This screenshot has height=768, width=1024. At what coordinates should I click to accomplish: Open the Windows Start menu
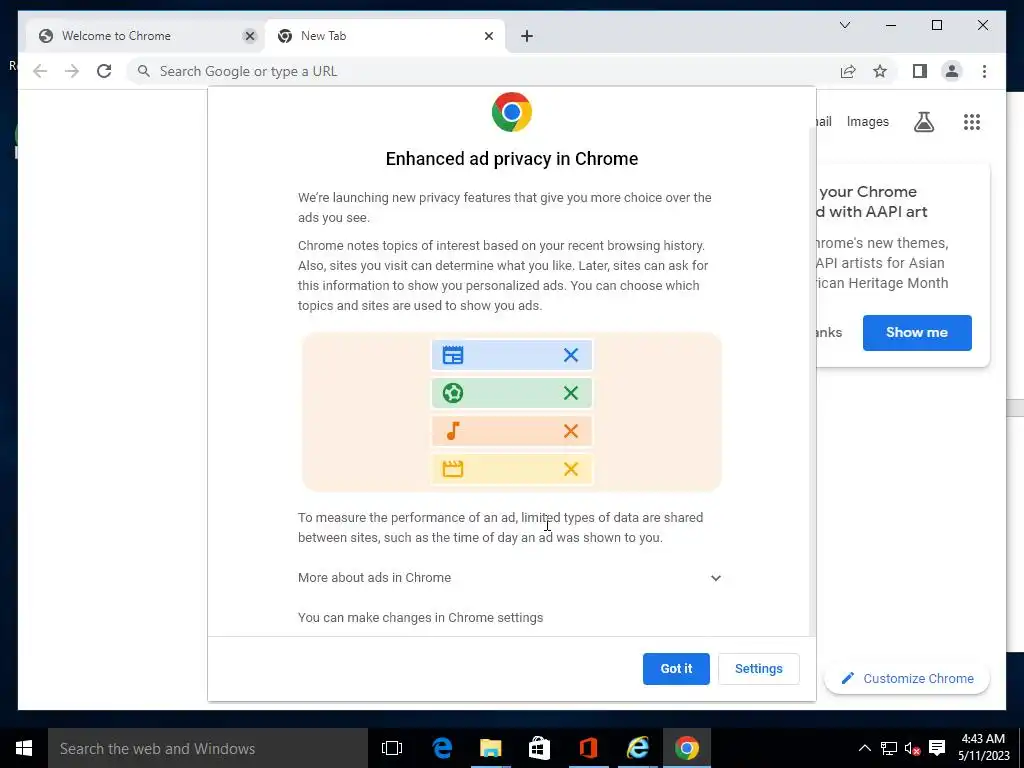click(24, 748)
